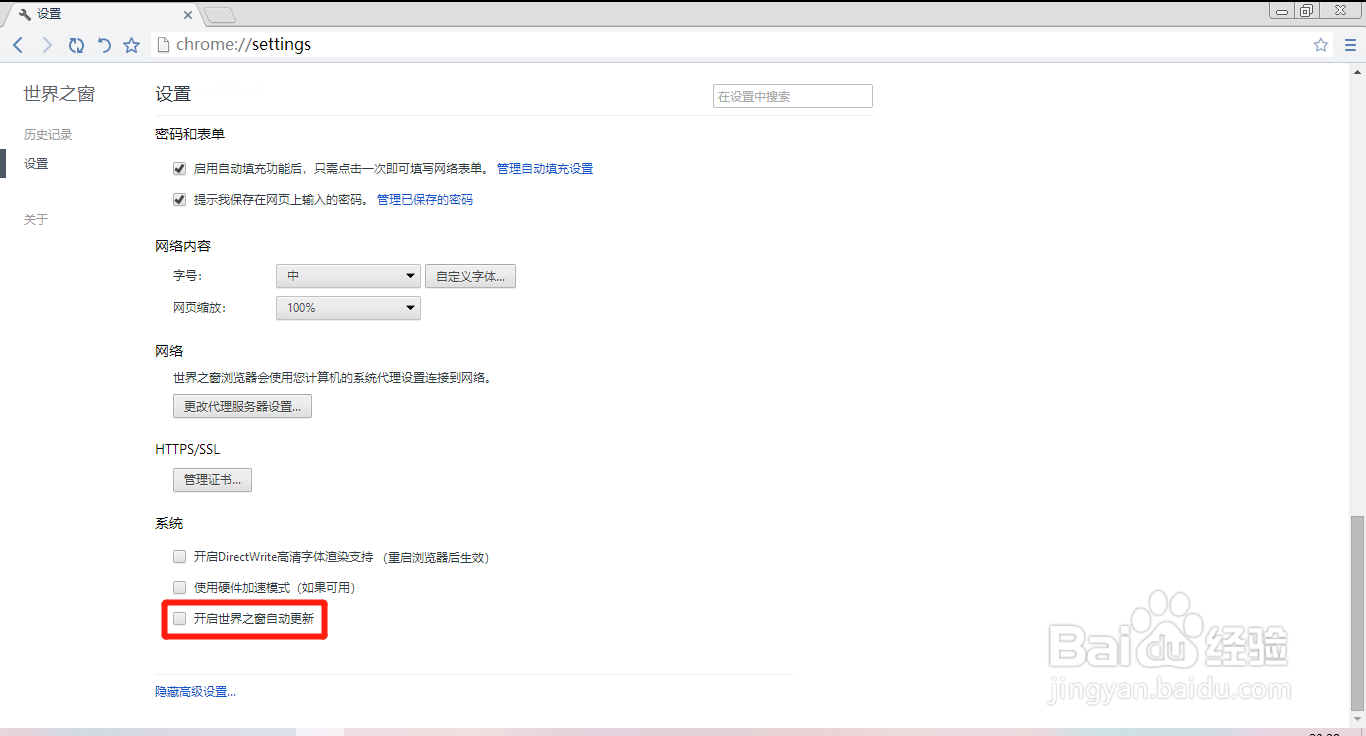Screen dimensions: 1366x736
Task: Enable 开启世界之窗自动更新 checkbox
Action: point(180,619)
